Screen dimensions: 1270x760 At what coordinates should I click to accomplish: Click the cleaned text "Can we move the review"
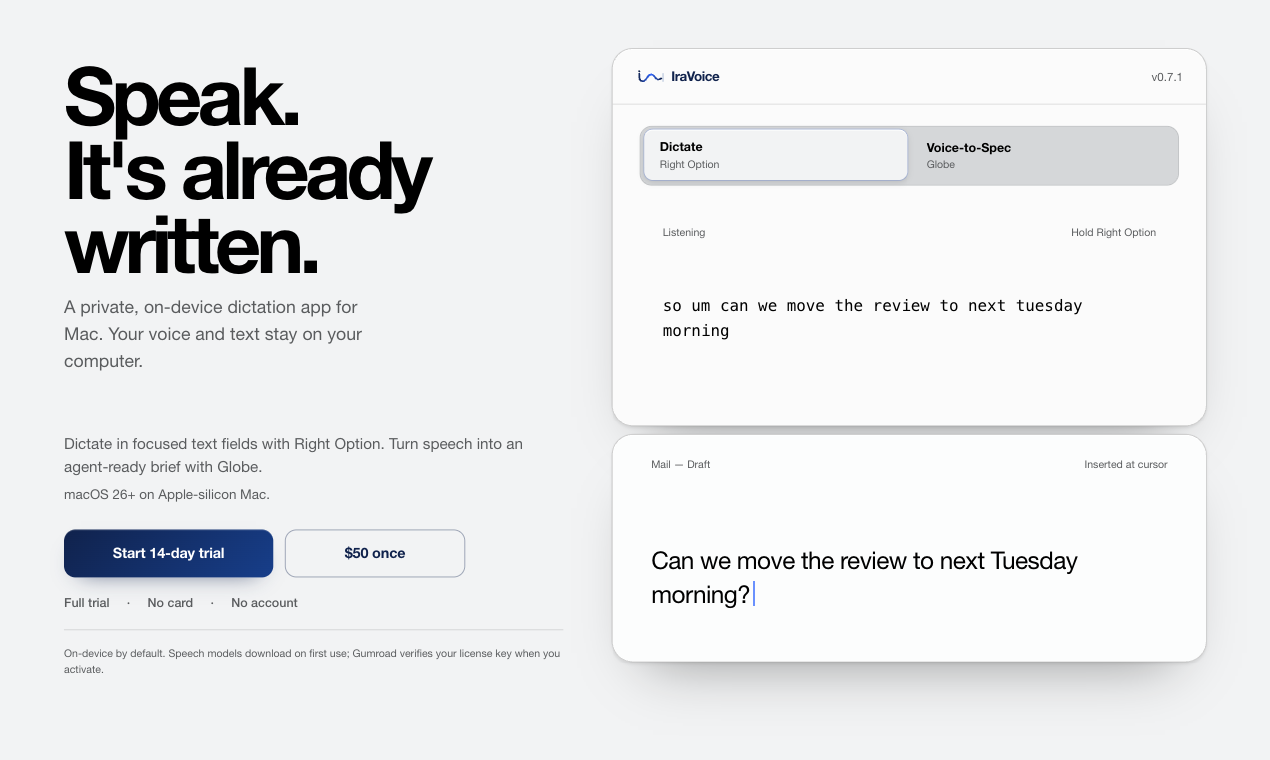click(x=864, y=577)
